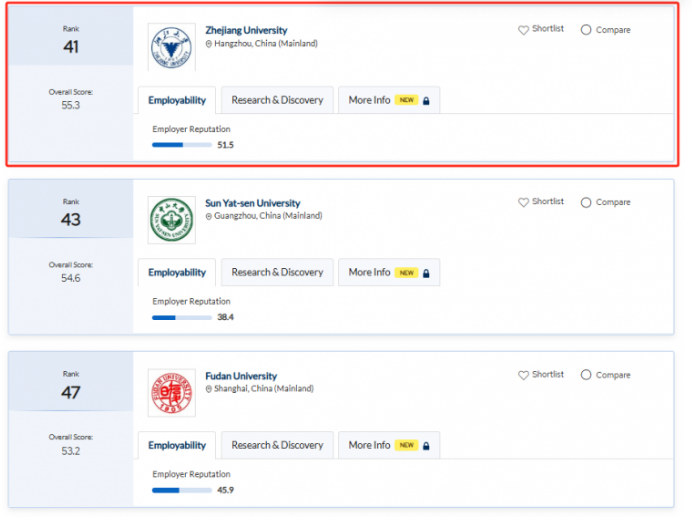Click the "Guangzhou, China (Mainland)" location text
Screen dimensions: 692x526
coord(268,216)
